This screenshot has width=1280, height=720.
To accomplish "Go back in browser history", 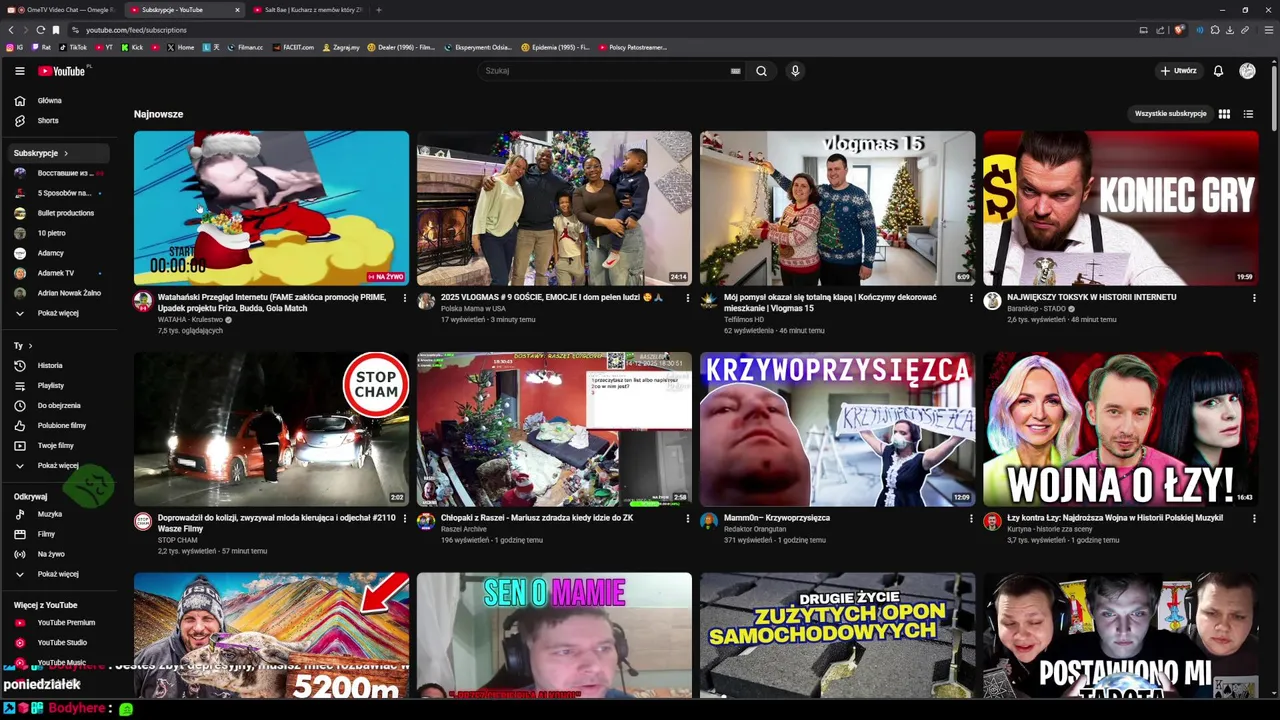I will point(11,30).
